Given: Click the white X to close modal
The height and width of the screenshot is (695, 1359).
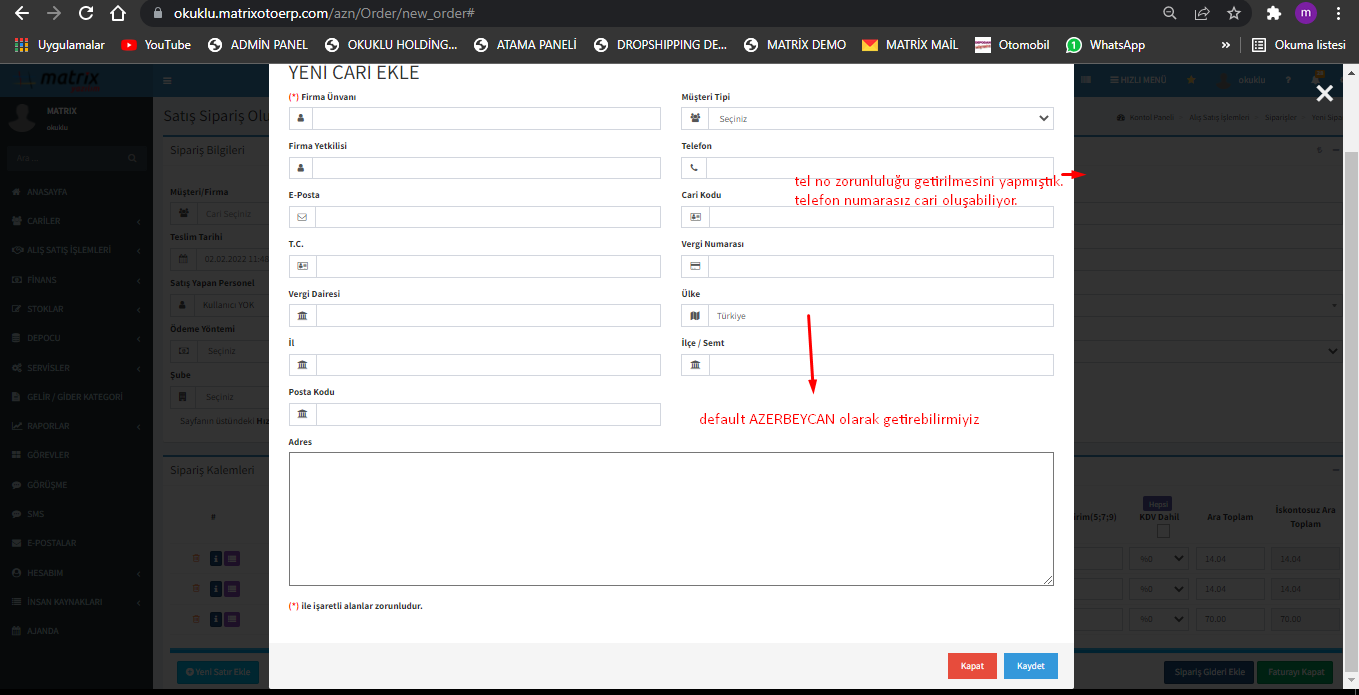Looking at the screenshot, I should pos(1324,94).
